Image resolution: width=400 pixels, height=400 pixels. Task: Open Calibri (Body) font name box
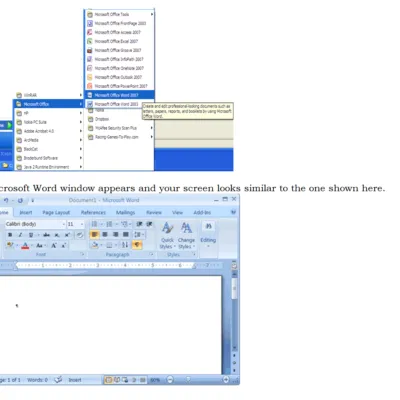35,224
